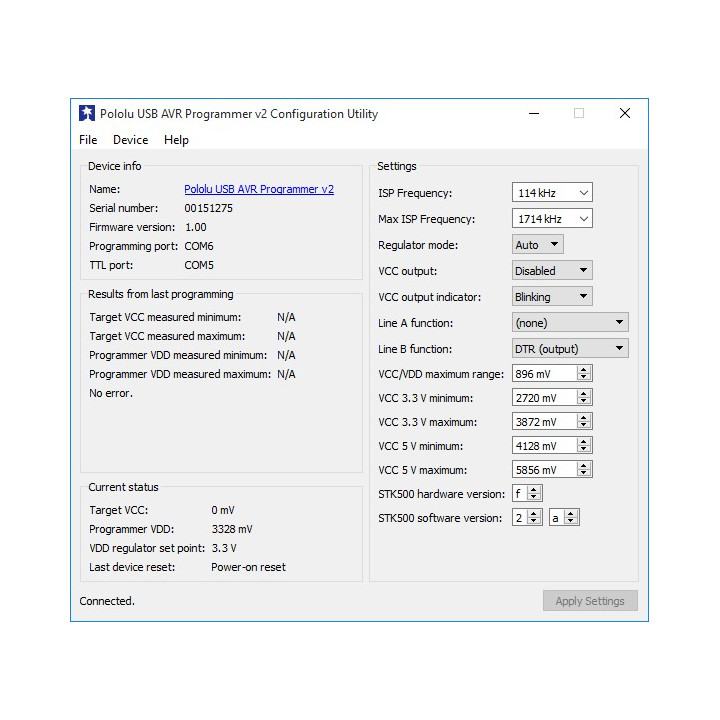This screenshot has width=720, height=720.
Task: Click the Apply Settings button
Action: click(590, 601)
